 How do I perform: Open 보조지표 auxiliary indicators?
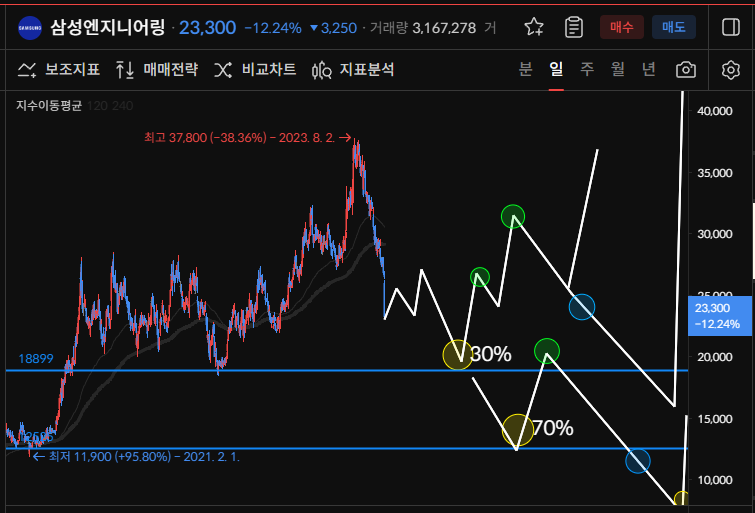pos(58,70)
